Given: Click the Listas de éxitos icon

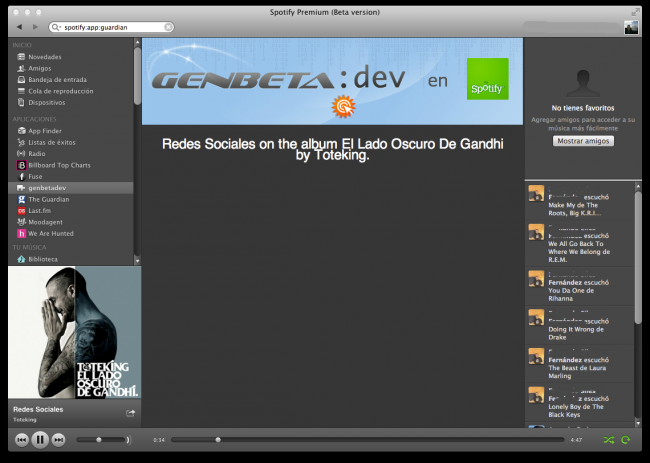Looking at the screenshot, I should 21,142.
